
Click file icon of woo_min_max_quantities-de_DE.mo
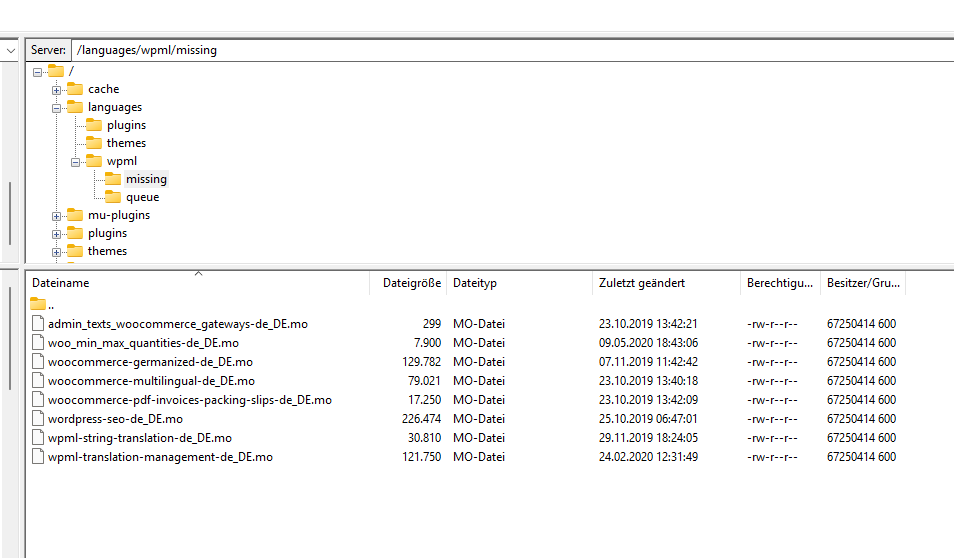click(x=38, y=343)
